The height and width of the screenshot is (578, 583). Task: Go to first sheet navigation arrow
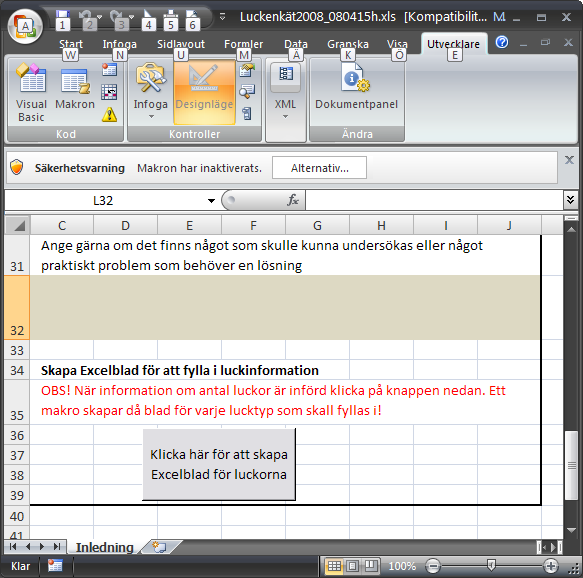pyautogui.click(x=13, y=546)
